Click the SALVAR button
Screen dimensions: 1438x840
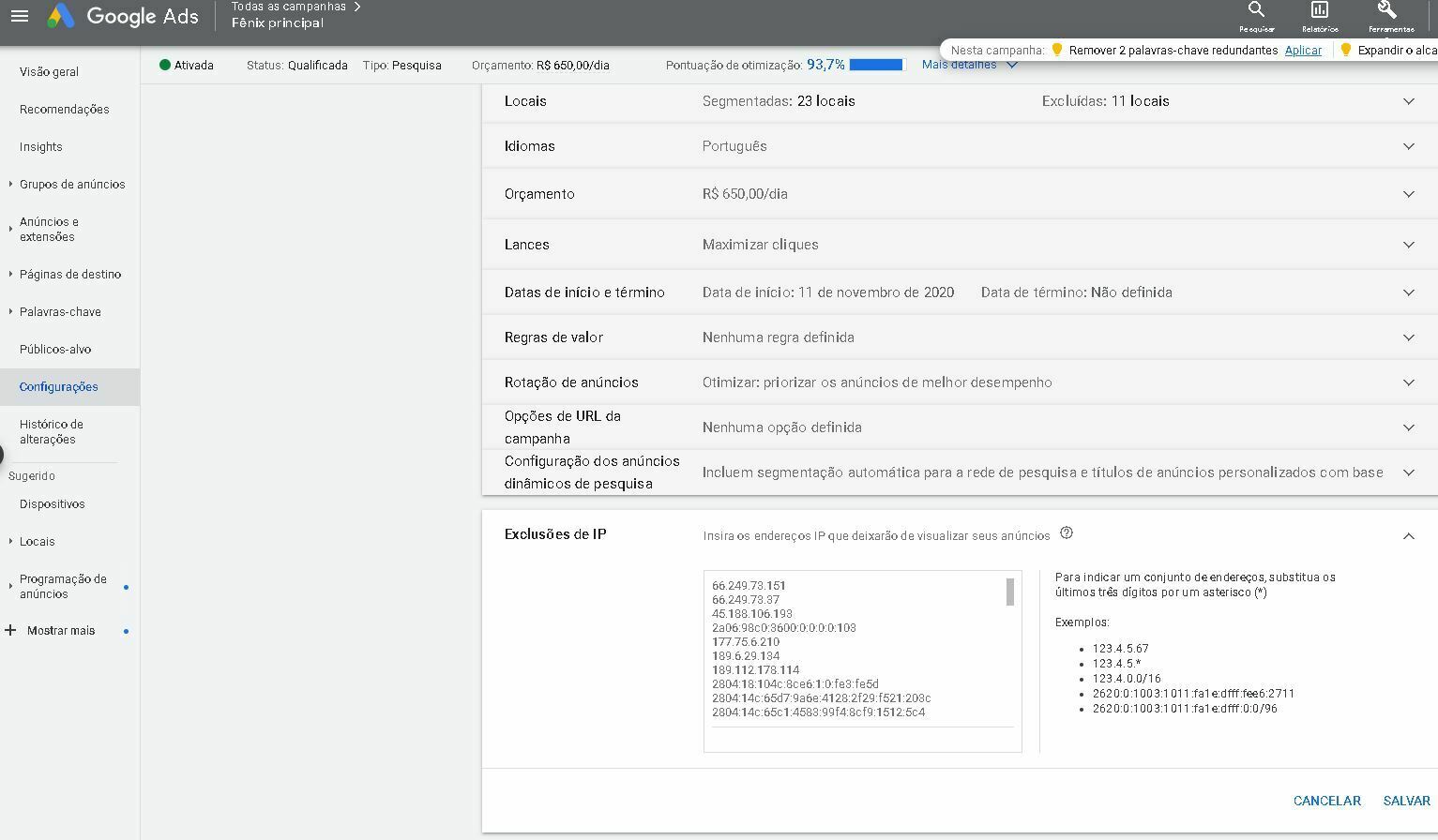click(1406, 801)
